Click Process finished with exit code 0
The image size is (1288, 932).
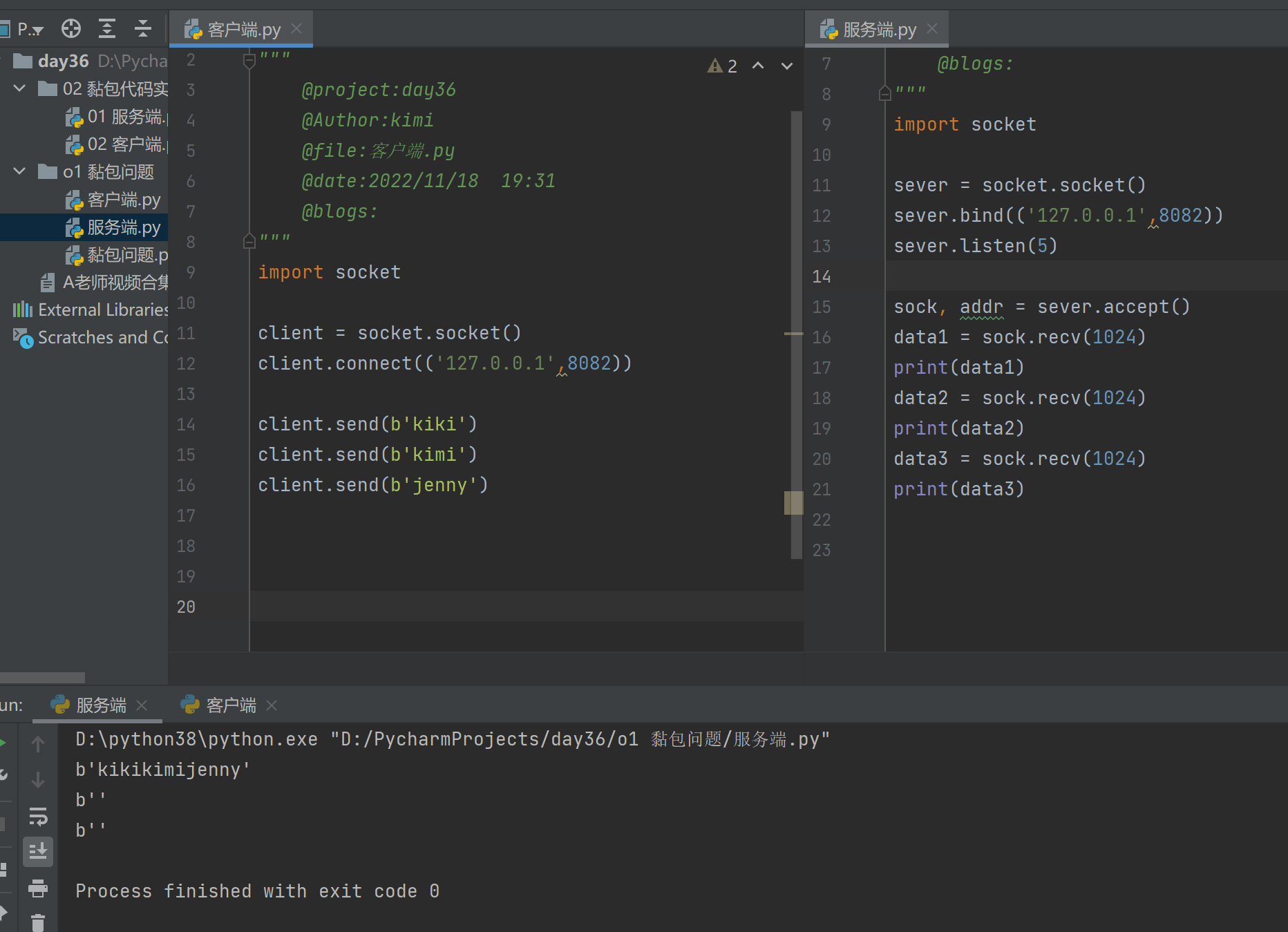click(257, 891)
